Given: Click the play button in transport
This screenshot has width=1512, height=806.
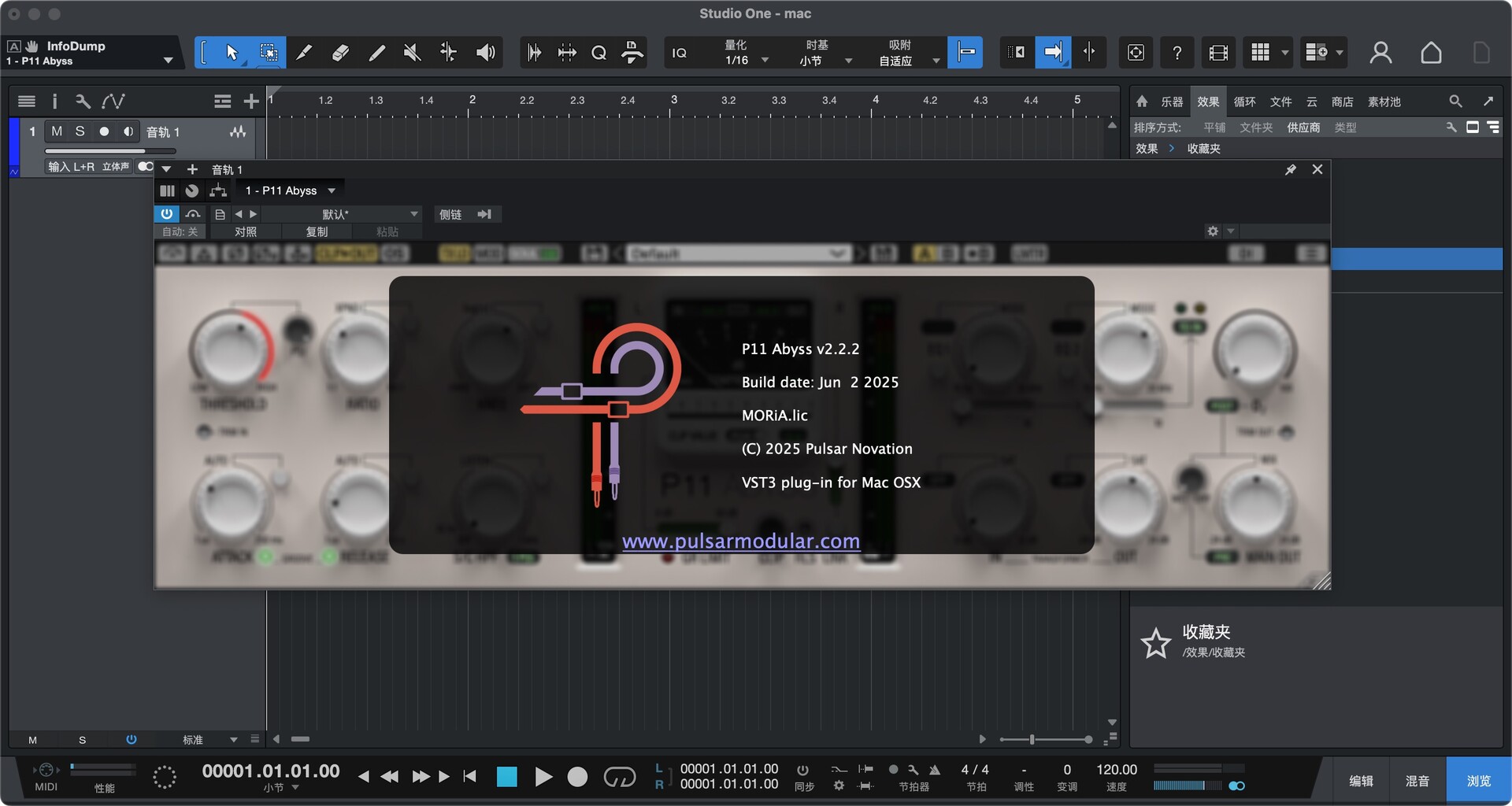Looking at the screenshot, I should (x=543, y=777).
